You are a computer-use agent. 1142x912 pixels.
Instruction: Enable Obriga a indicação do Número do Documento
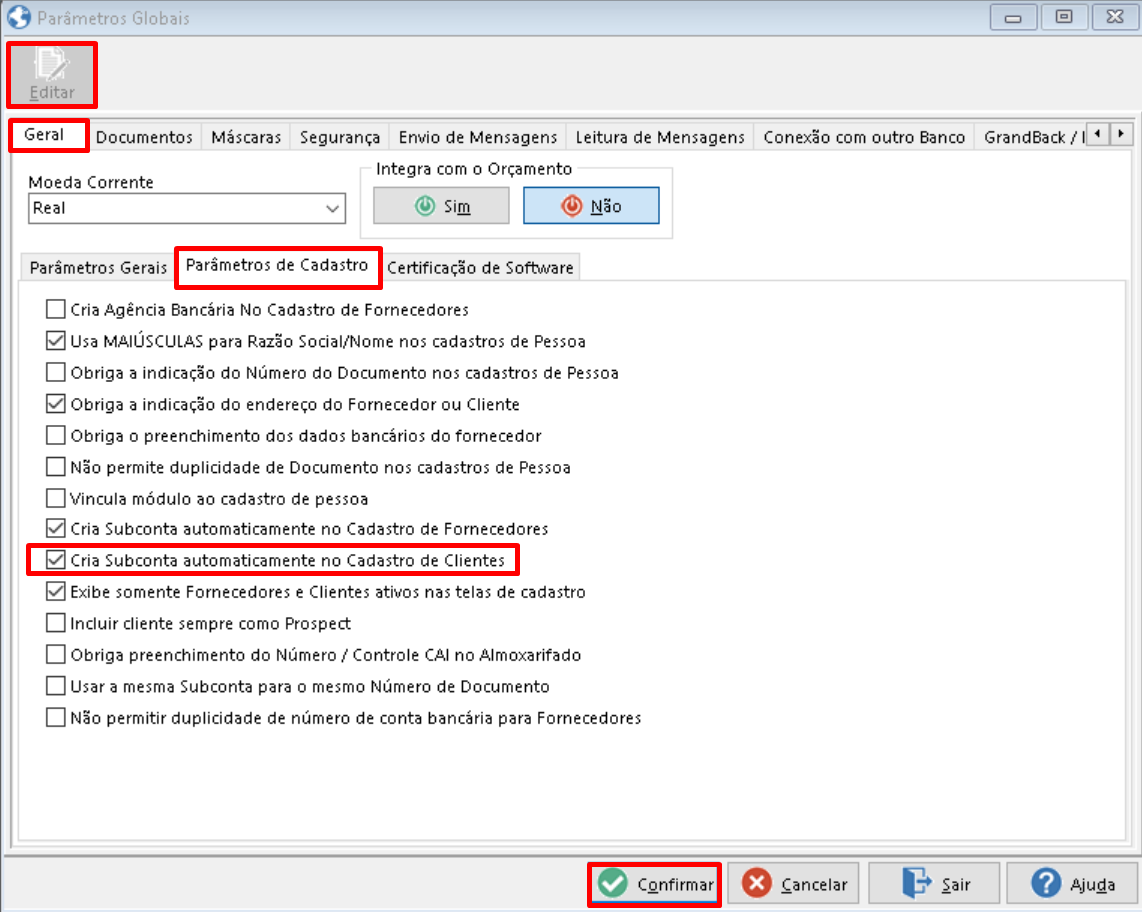point(55,372)
